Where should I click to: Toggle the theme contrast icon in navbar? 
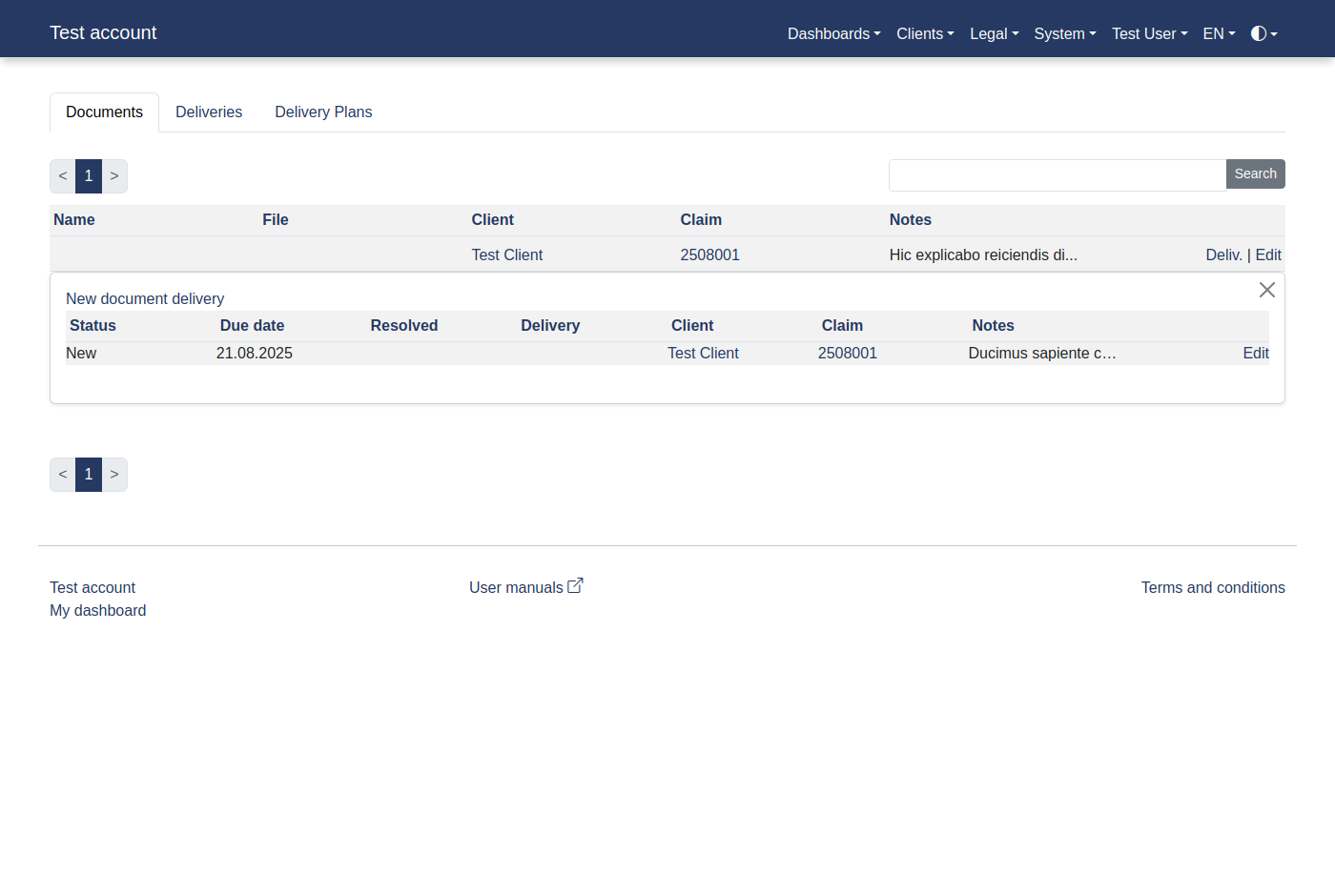pos(1261,34)
